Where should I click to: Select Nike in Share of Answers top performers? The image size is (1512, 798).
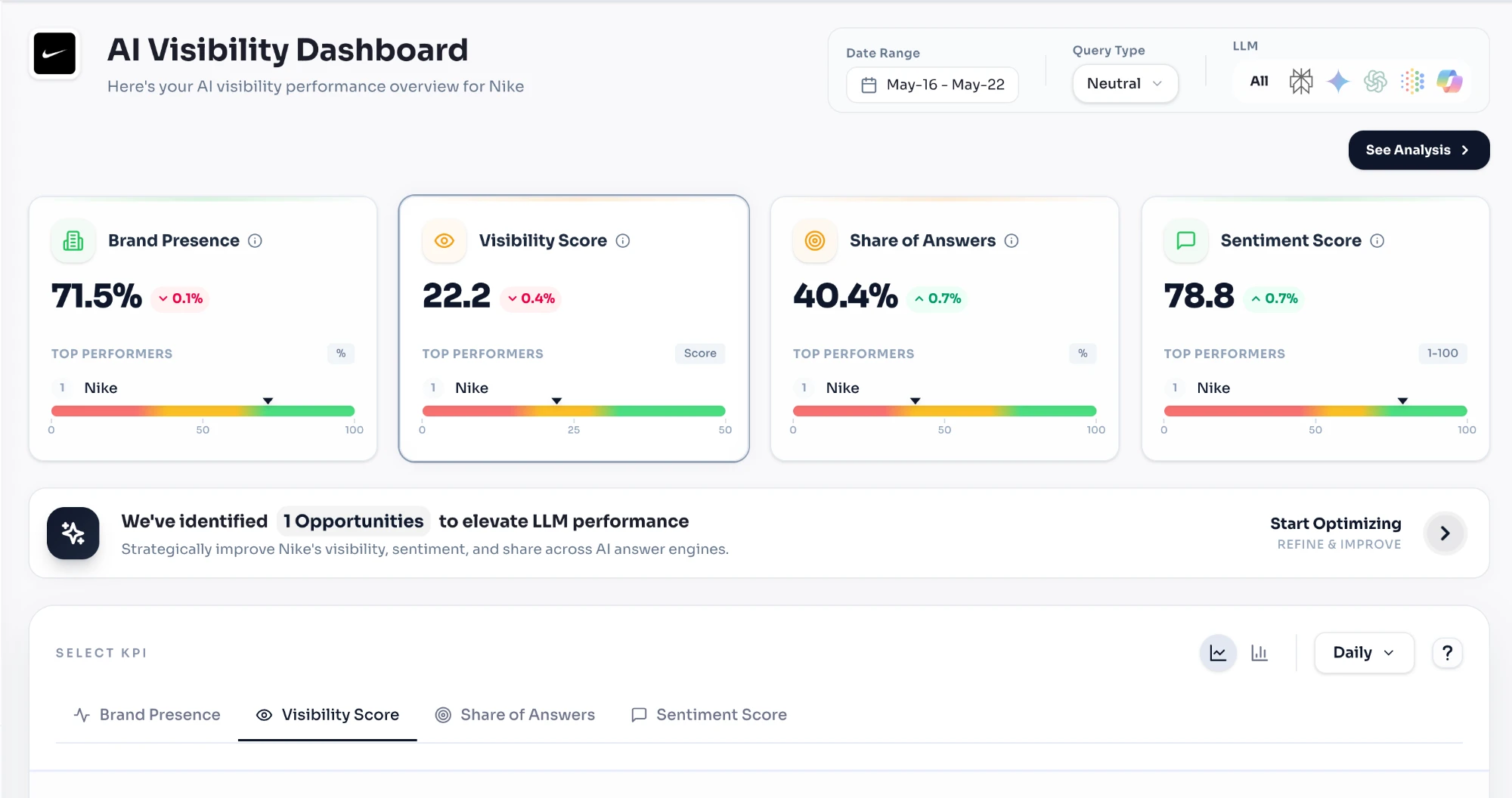(842, 388)
